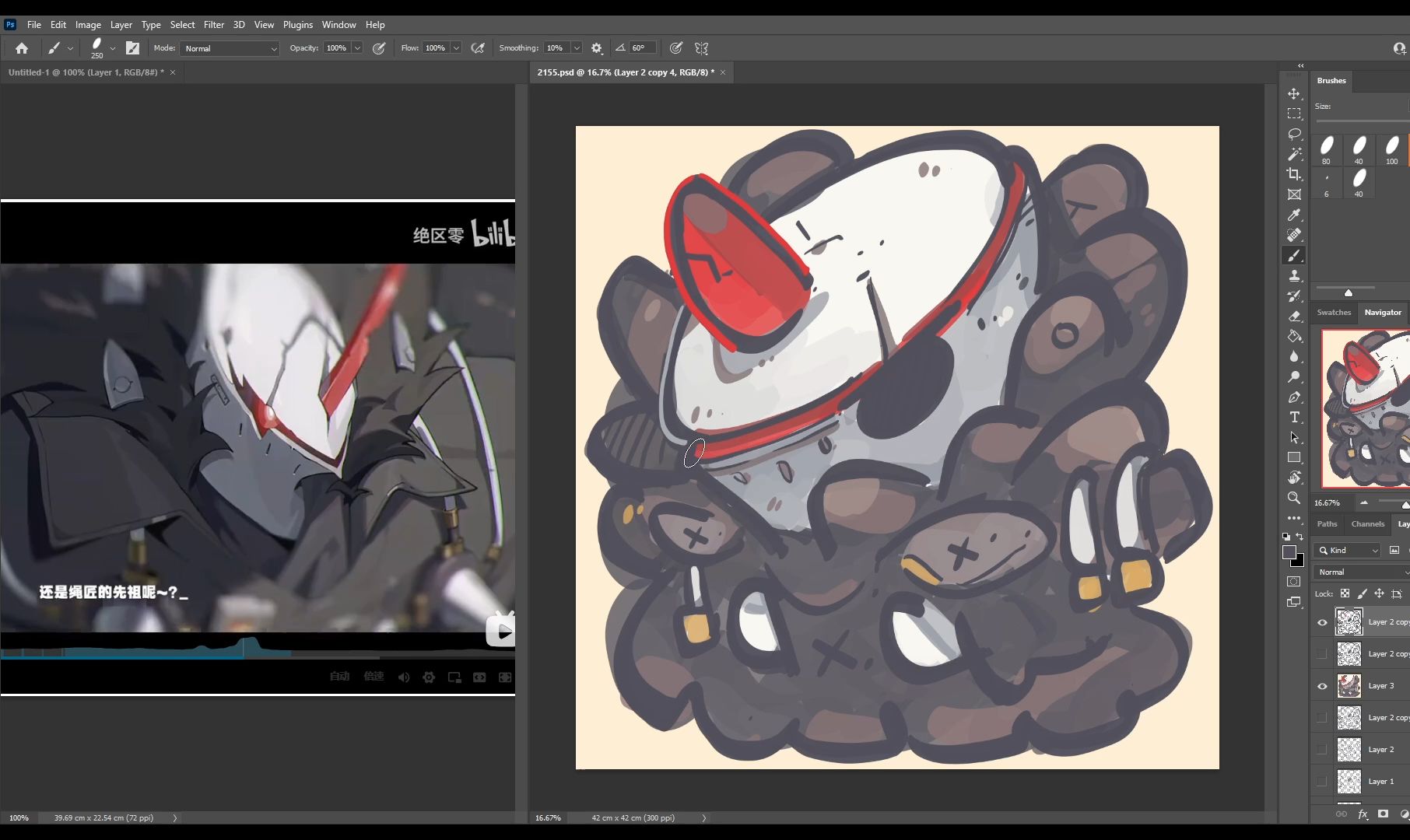Open the brush preset picker dropdown
Image resolution: width=1410 pixels, height=840 pixels.
113,48
